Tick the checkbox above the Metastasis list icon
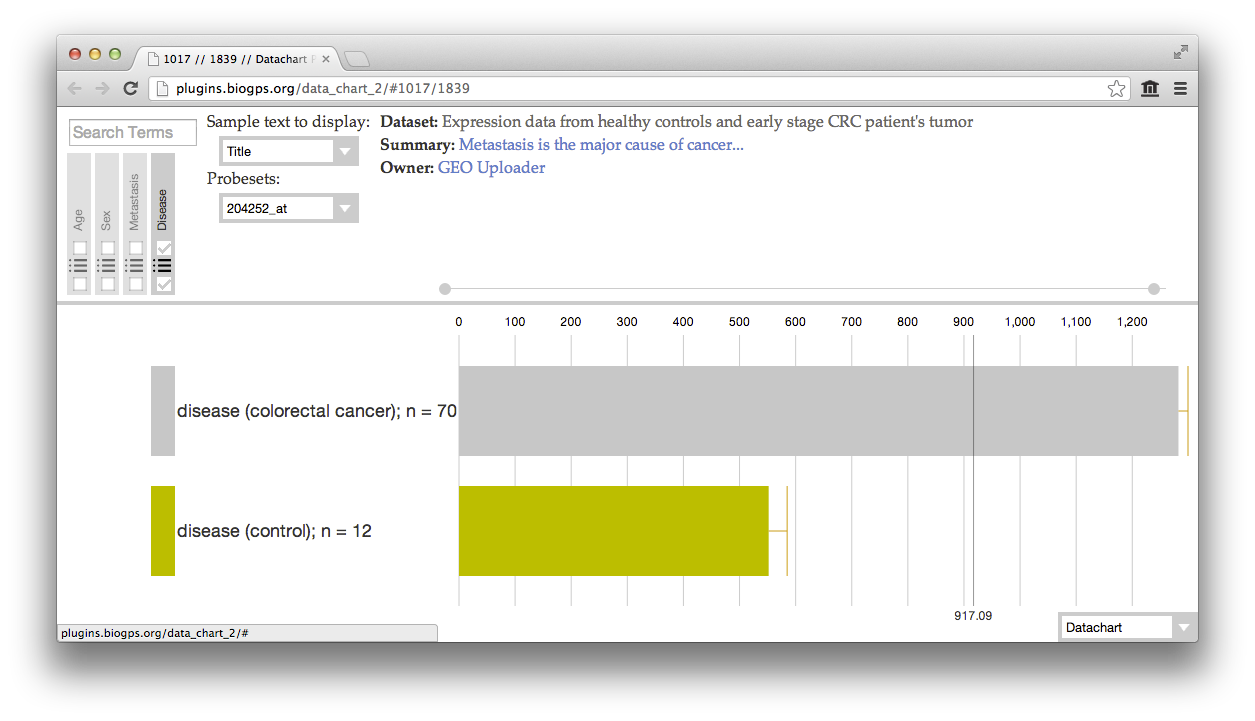 136,248
